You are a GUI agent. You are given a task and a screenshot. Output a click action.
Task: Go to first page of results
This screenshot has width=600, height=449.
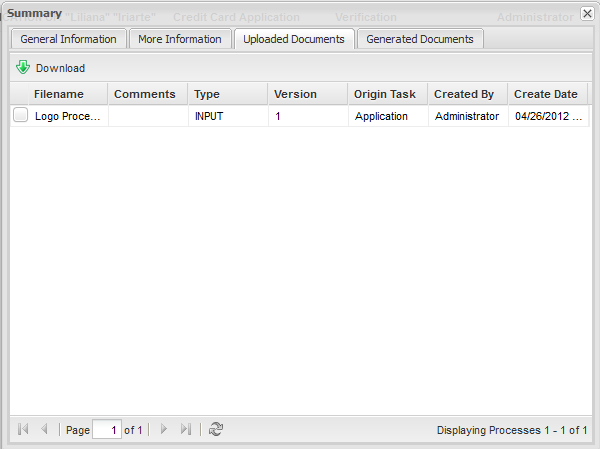pos(23,430)
